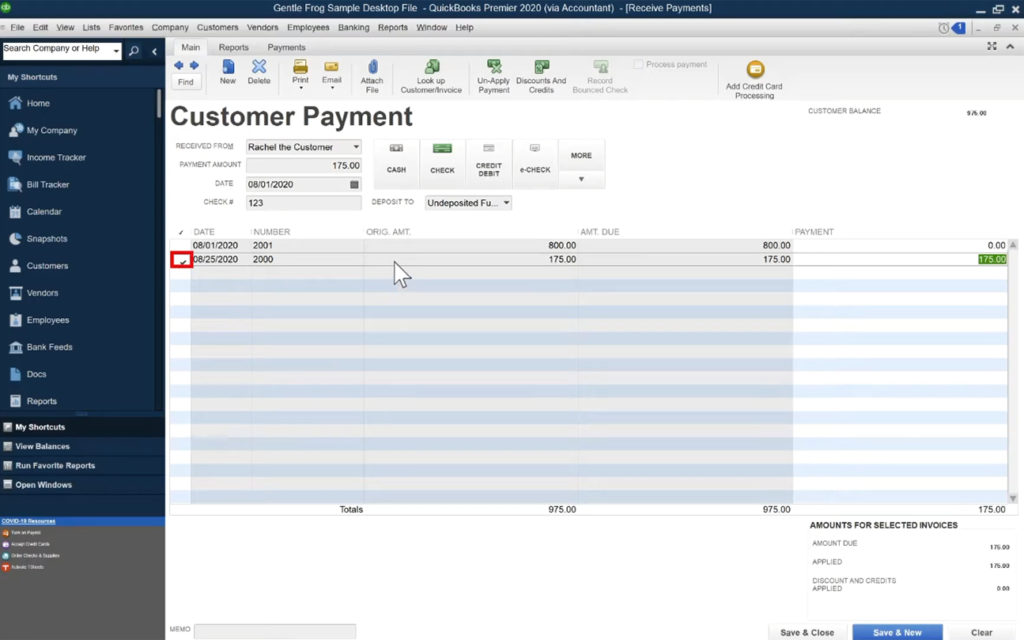Open the Income Tracker from the sidebar
Viewport: 1024px width, 640px height.
pos(55,157)
